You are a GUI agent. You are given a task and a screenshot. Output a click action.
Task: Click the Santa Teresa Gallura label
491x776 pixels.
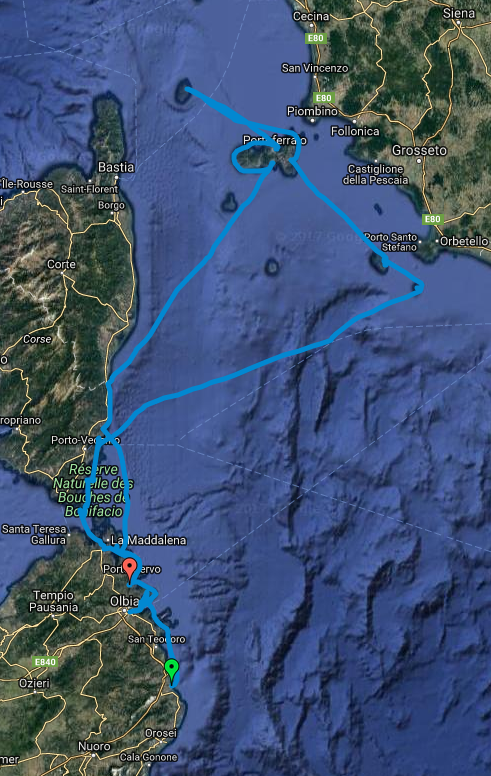coord(34,534)
